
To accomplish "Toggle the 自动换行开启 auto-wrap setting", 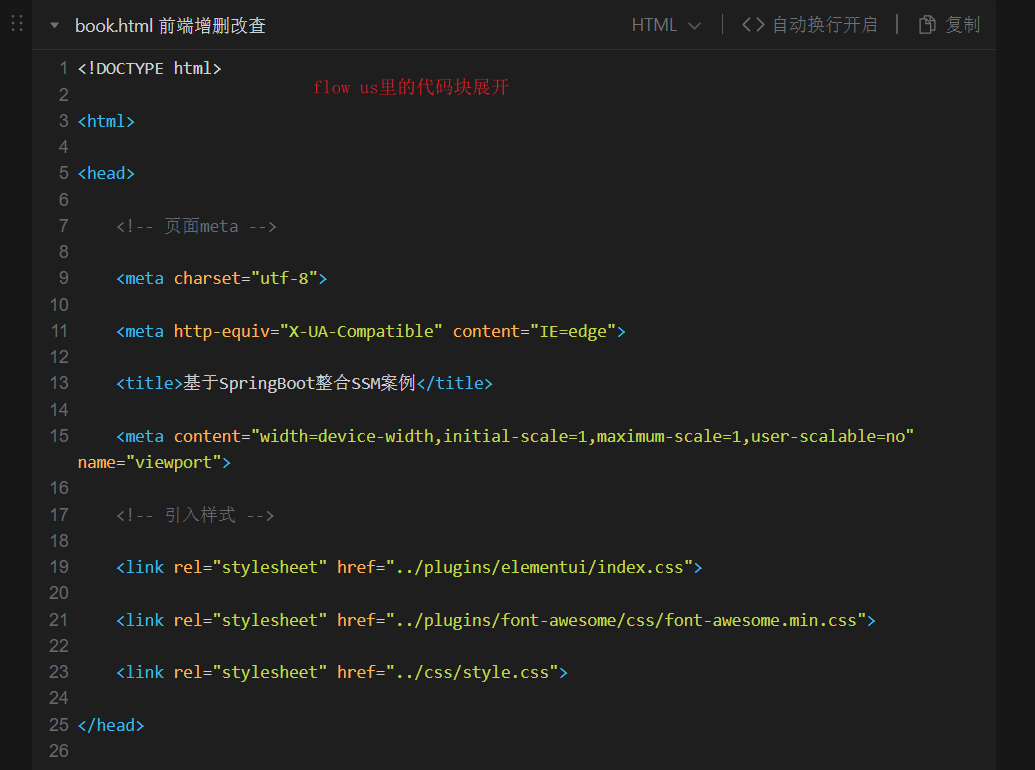I will [824, 25].
